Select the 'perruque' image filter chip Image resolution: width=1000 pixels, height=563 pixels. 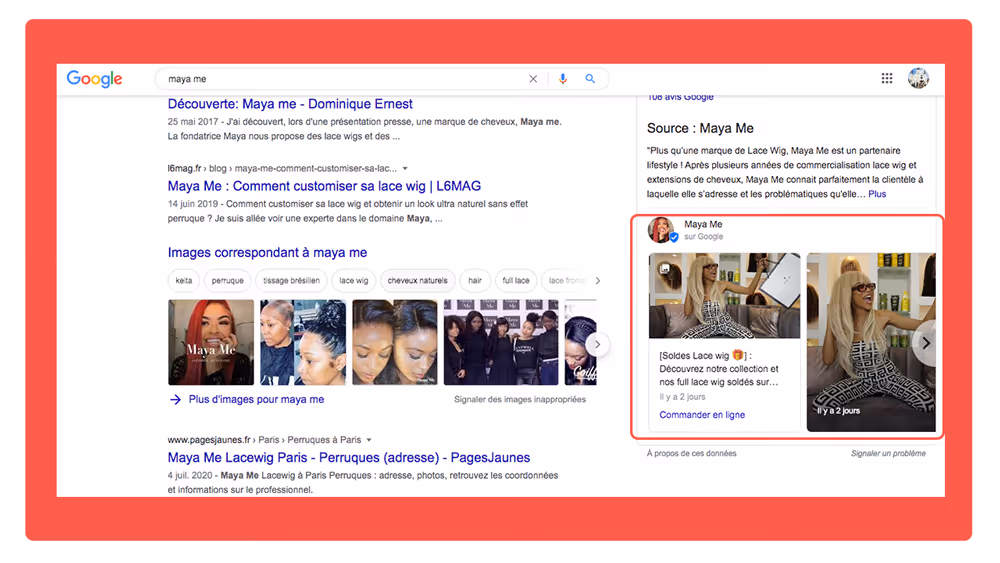228,281
